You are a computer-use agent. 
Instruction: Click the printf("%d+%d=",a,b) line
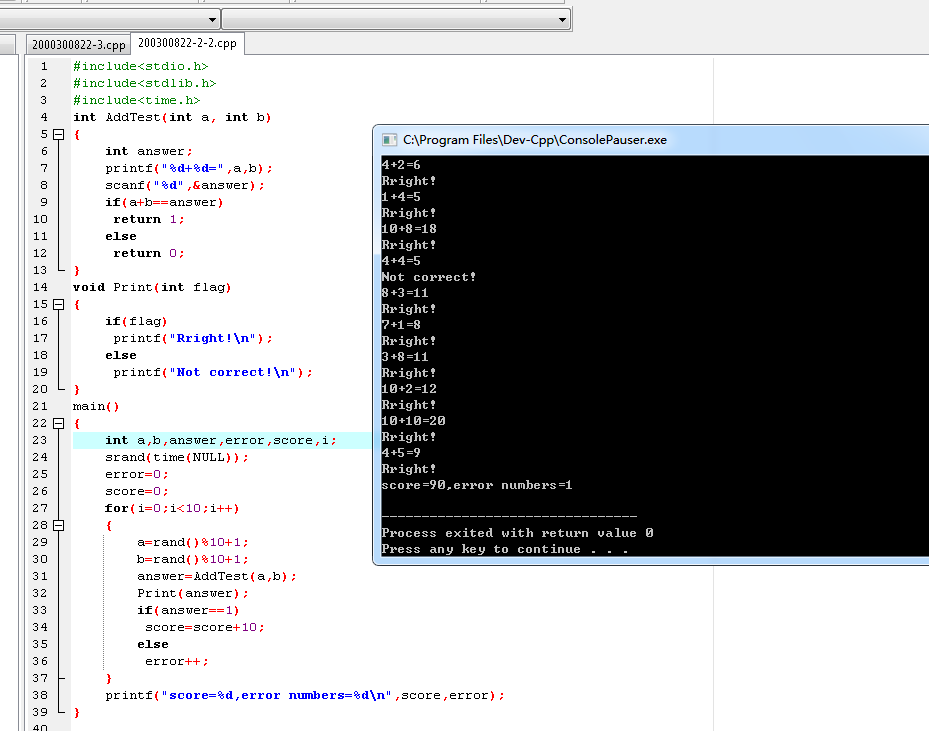tap(189, 168)
